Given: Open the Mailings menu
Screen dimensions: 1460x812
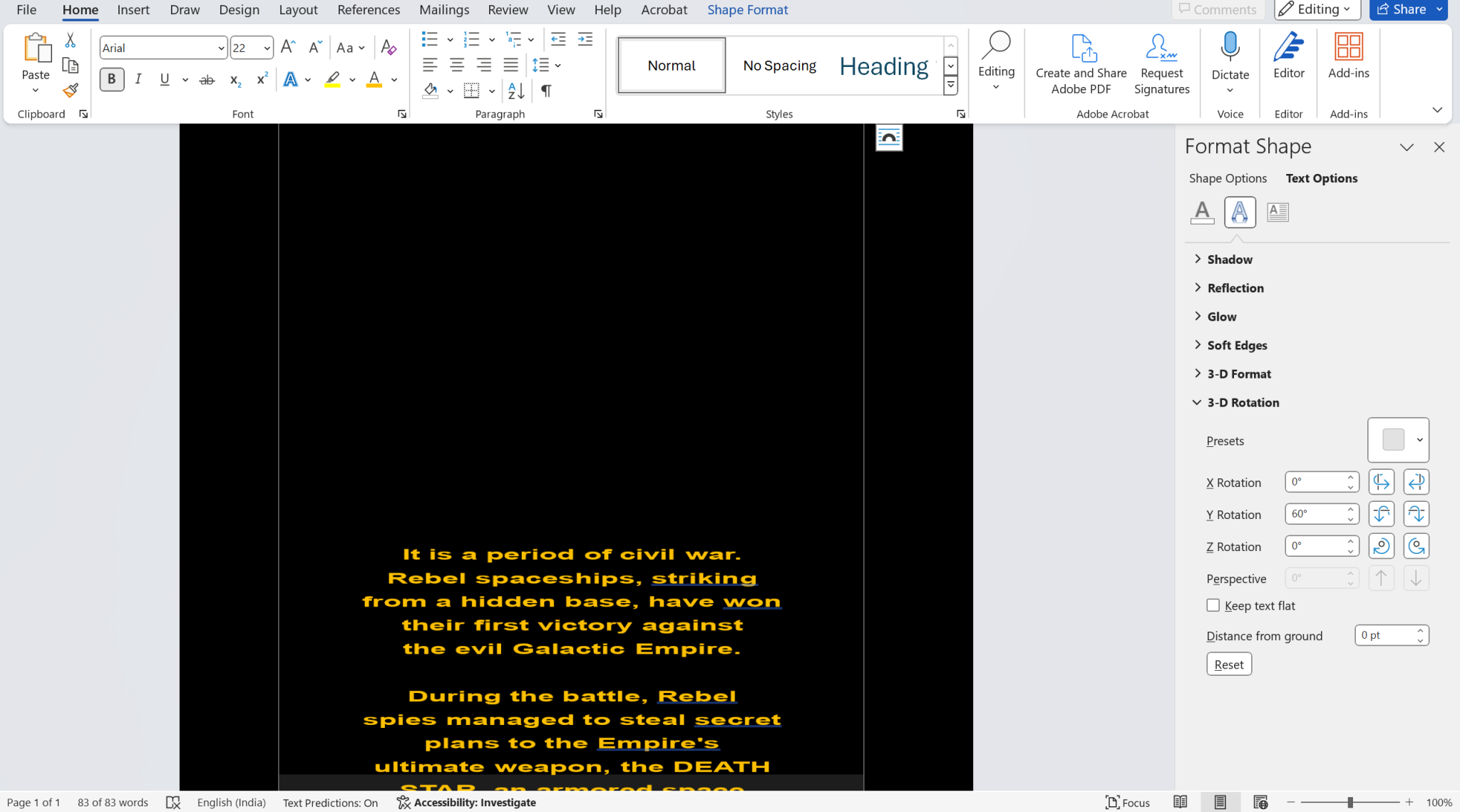Looking at the screenshot, I should click(x=443, y=9).
